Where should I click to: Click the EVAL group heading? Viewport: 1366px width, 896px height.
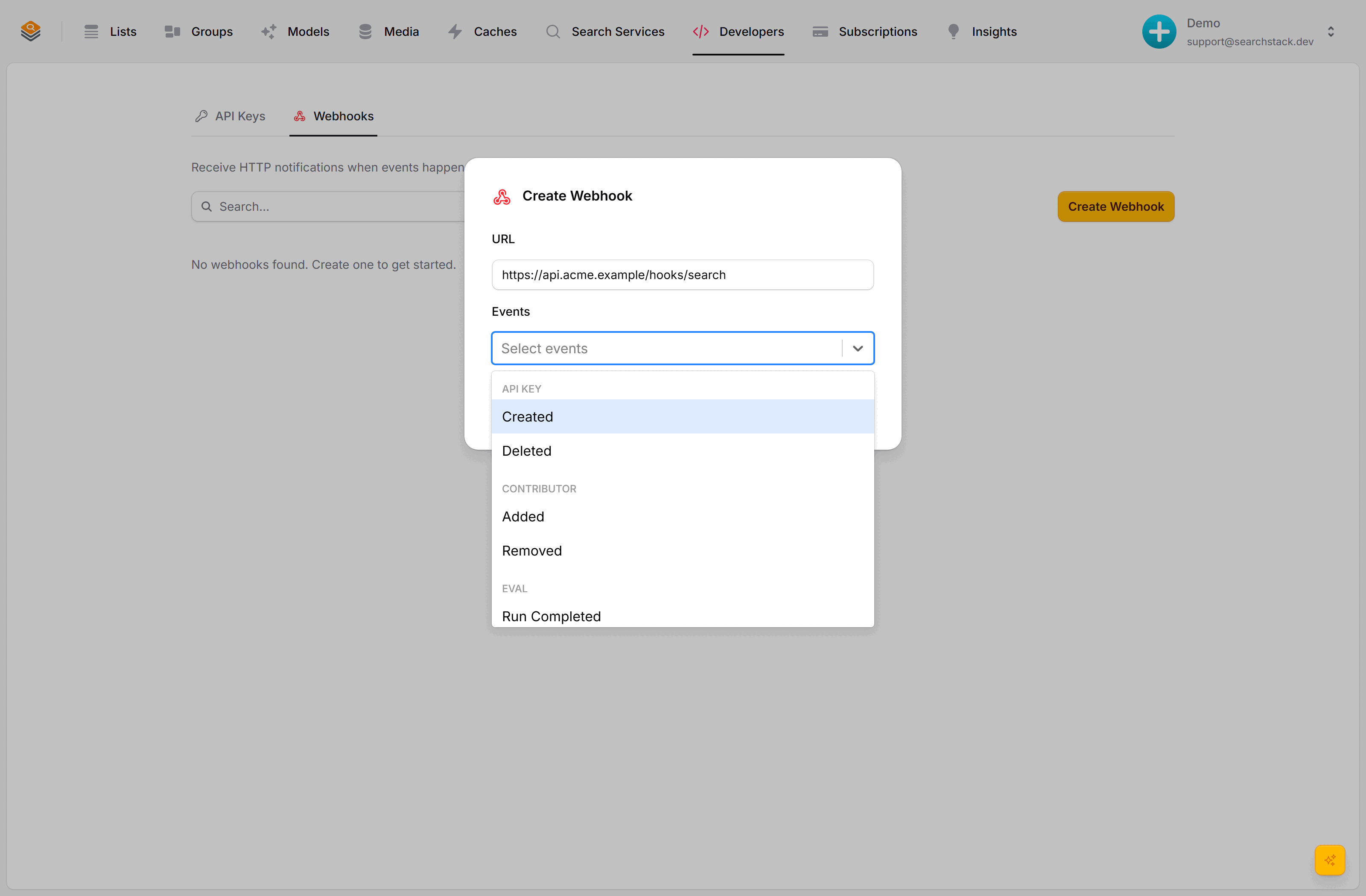point(514,588)
